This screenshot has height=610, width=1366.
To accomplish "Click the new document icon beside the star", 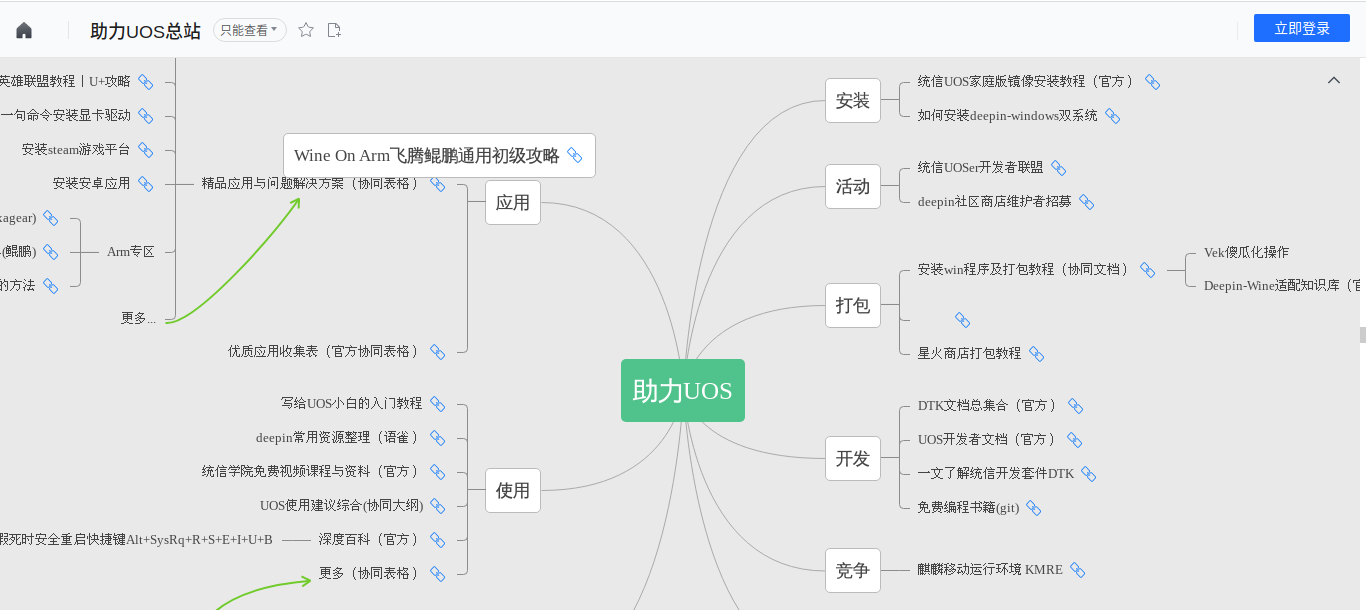I will click(333, 29).
